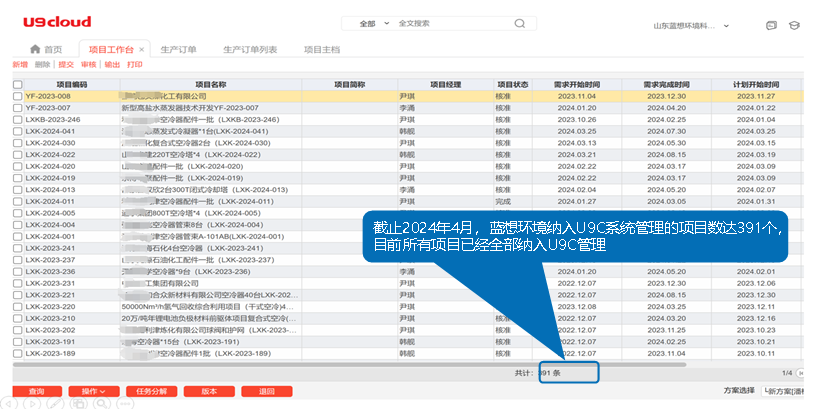Click the 1/4 page indicator
The image size is (831, 410).
click(787, 373)
